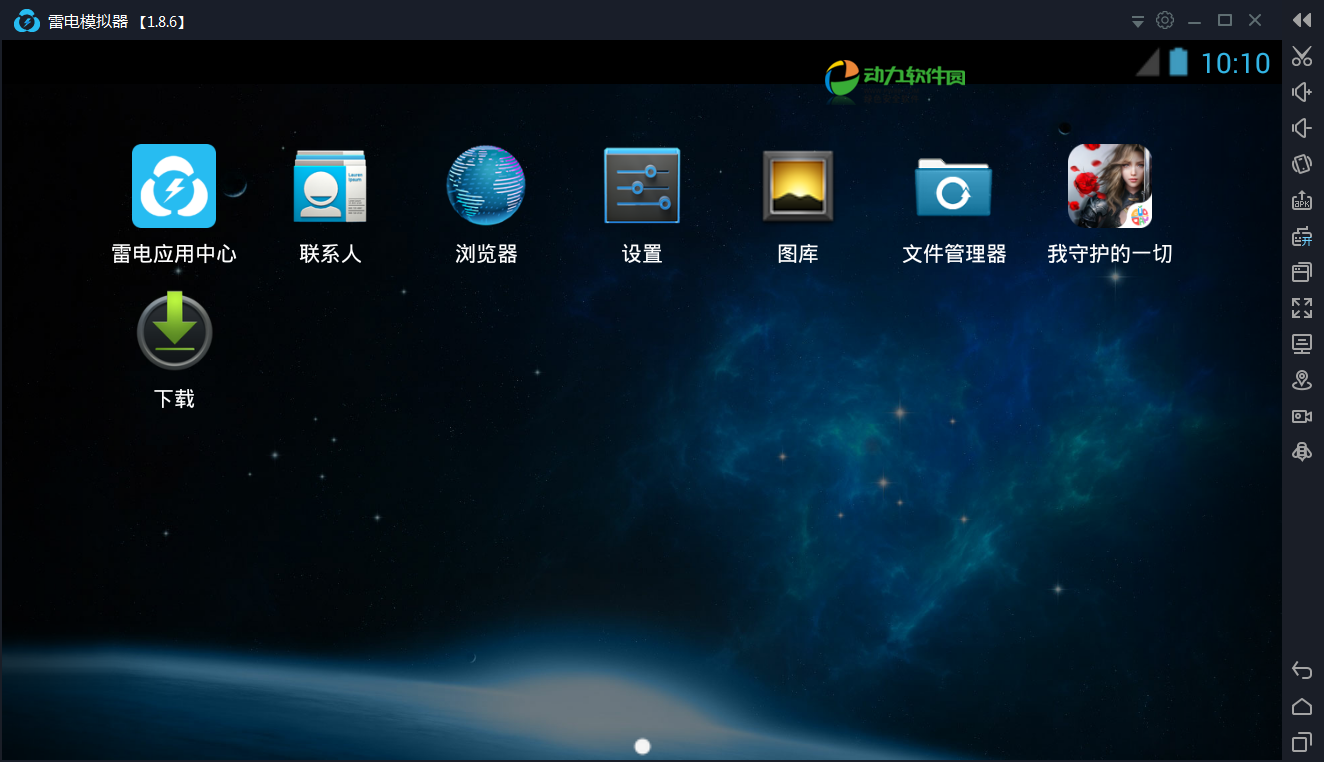Click the home screen page indicator dot

[643, 746]
